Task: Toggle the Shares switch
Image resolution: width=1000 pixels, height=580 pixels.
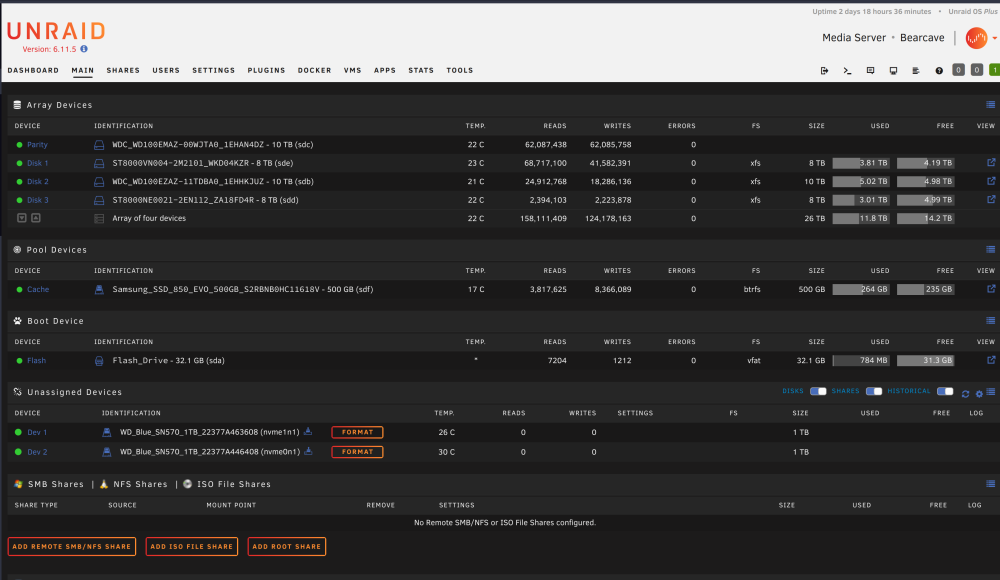Action: 874,391
